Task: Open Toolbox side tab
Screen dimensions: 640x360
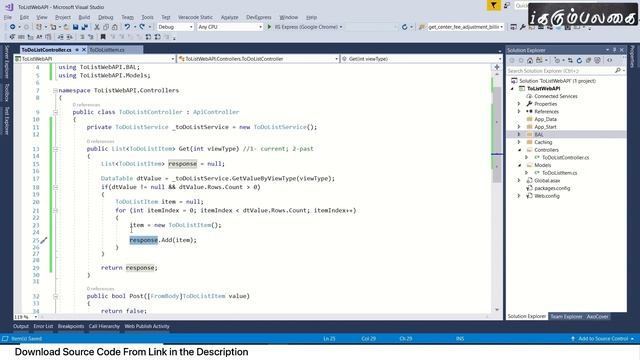Action: click(x=7, y=92)
